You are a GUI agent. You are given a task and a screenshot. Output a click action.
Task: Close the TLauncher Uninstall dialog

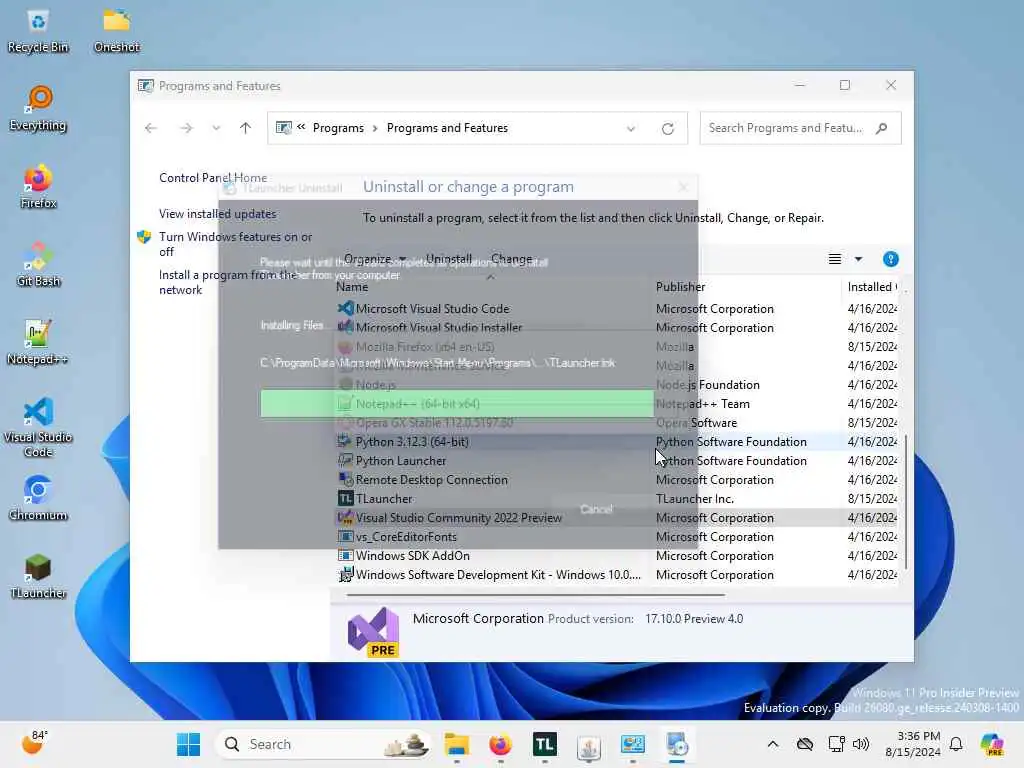(683, 188)
